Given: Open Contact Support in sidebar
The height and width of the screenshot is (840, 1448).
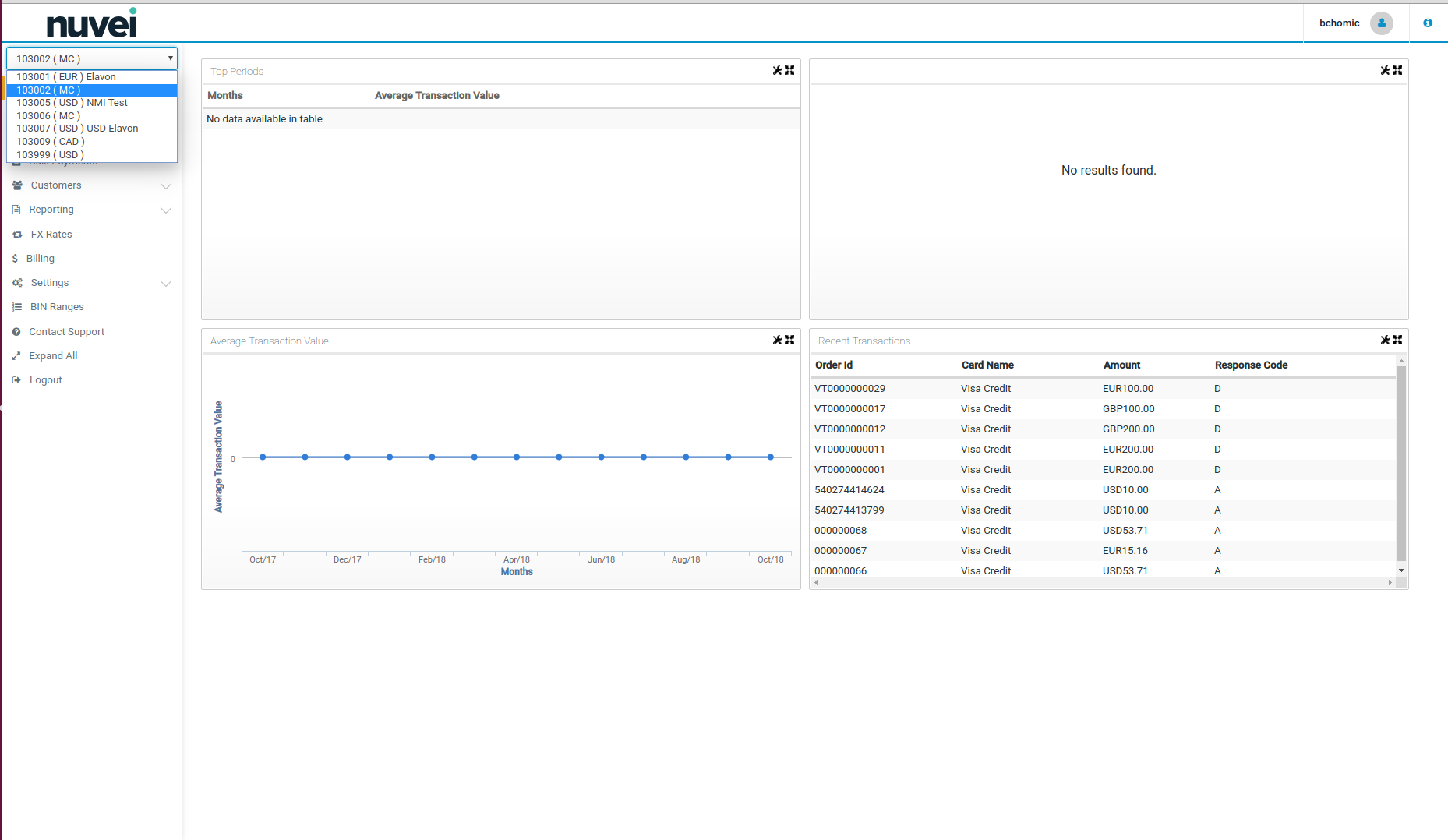Looking at the screenshot, I should pos(66,332).
